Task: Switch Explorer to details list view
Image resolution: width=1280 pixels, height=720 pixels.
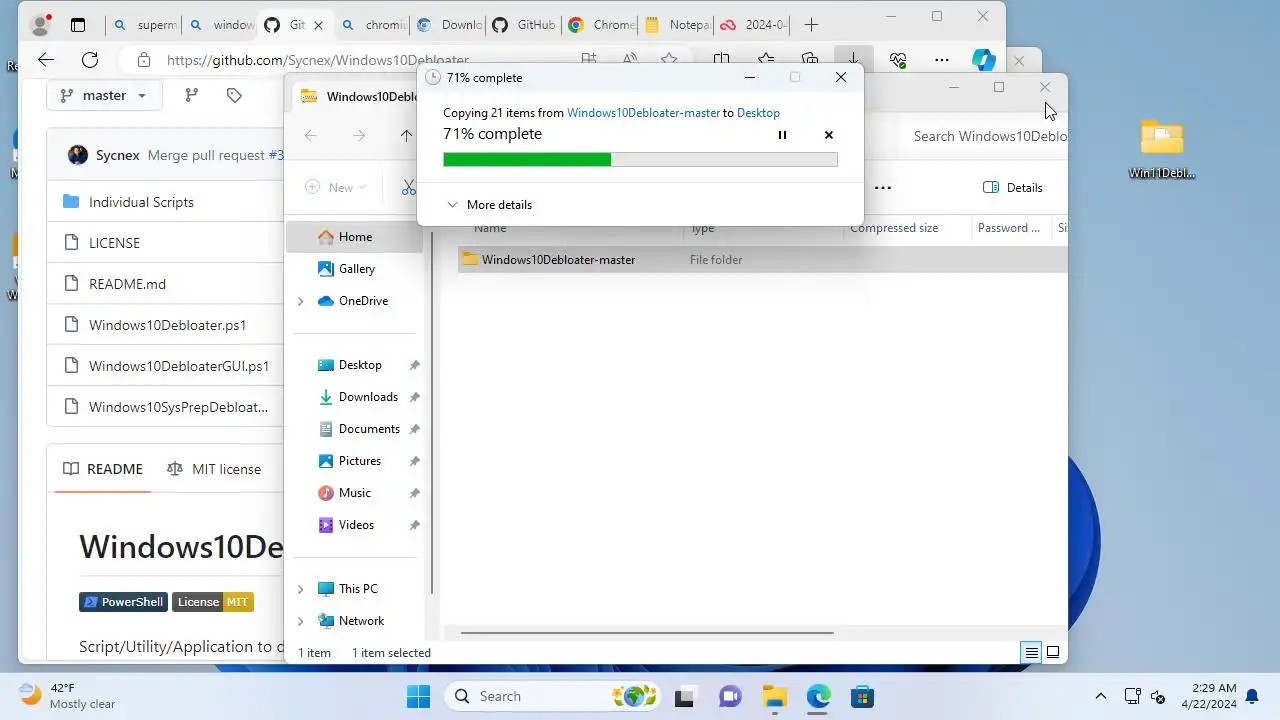Action: (x=1031, y=653)
